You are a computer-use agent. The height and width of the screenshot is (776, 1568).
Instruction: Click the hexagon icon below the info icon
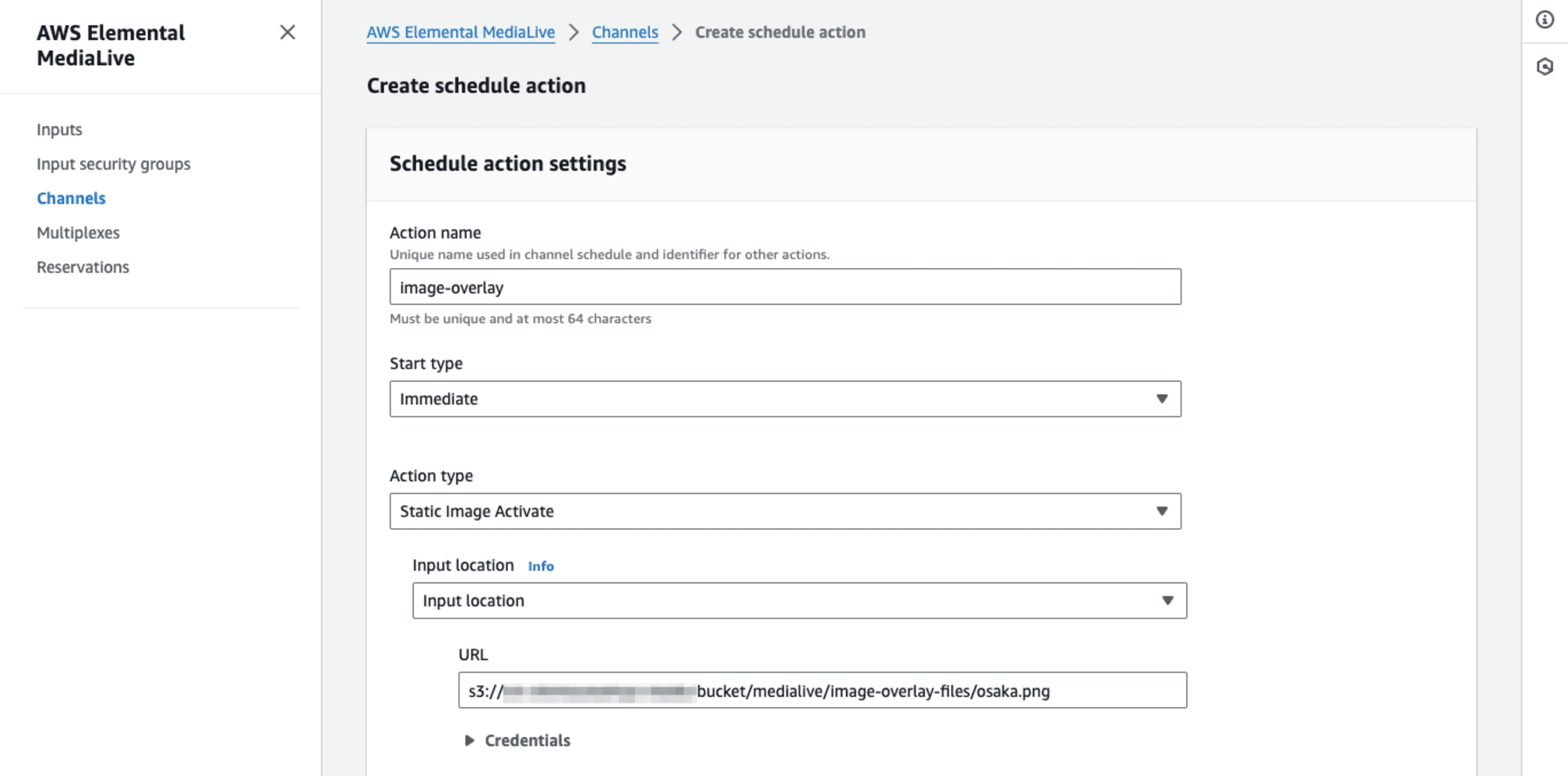(1544, 67)
